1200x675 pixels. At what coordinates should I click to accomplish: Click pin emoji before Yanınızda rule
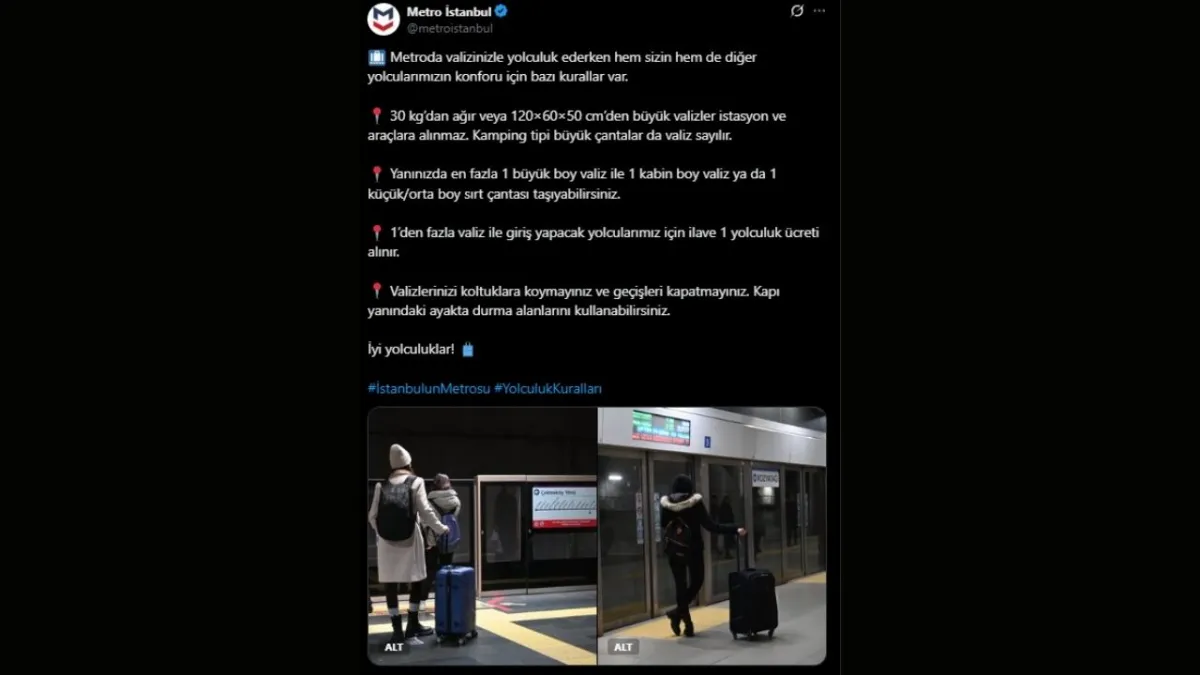pyautogui.click(x=376, y=174)
